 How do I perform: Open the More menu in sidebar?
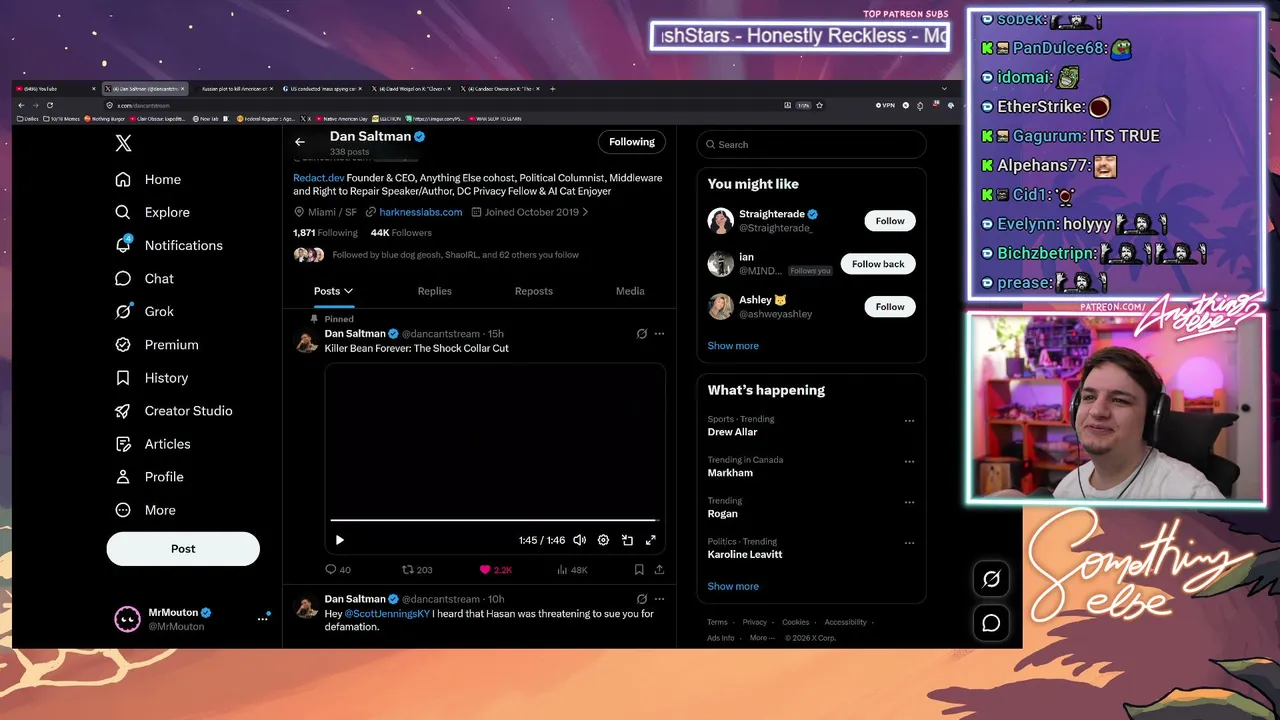coord(145,510)
